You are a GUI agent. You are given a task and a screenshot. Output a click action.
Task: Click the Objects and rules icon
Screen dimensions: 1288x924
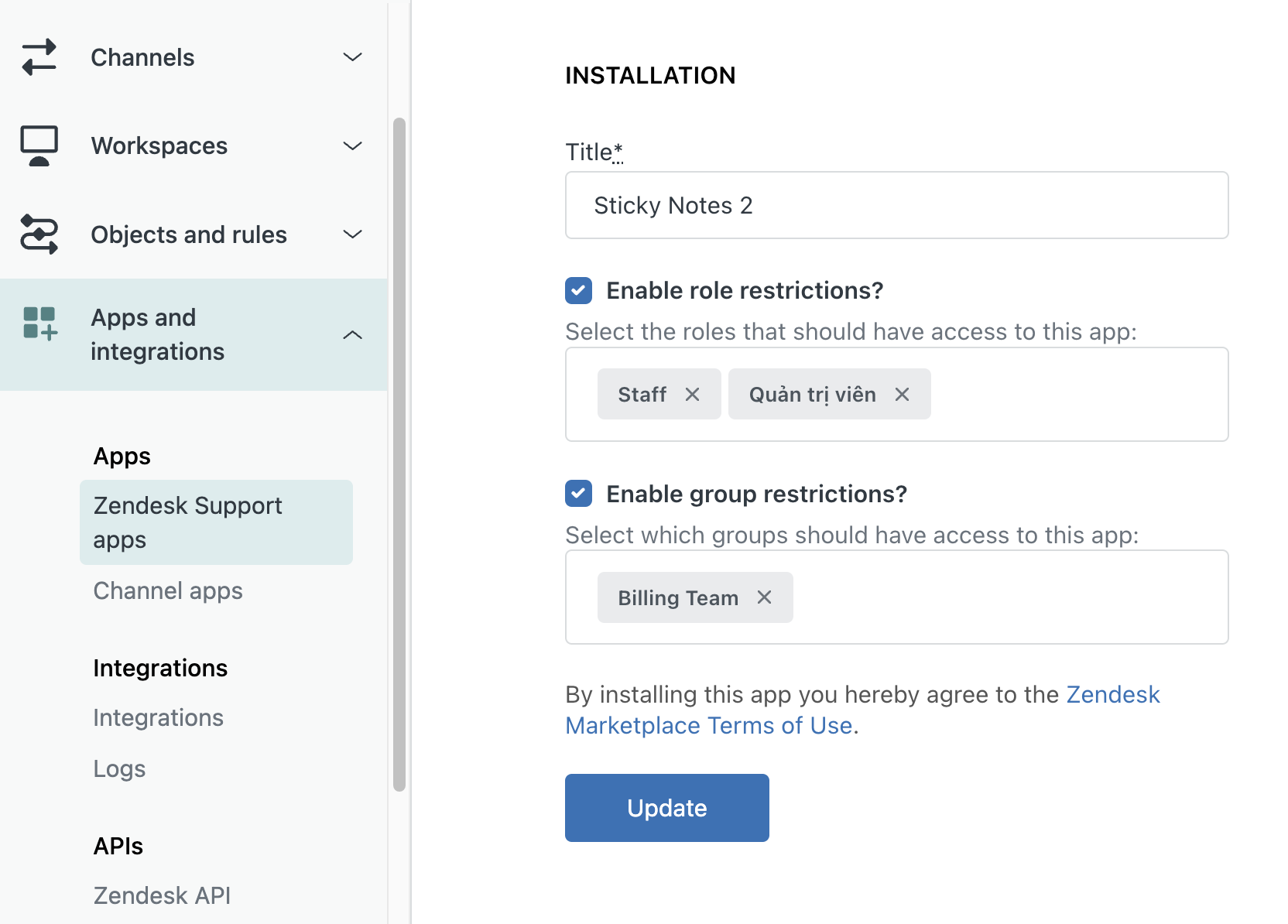click(39, 234)
